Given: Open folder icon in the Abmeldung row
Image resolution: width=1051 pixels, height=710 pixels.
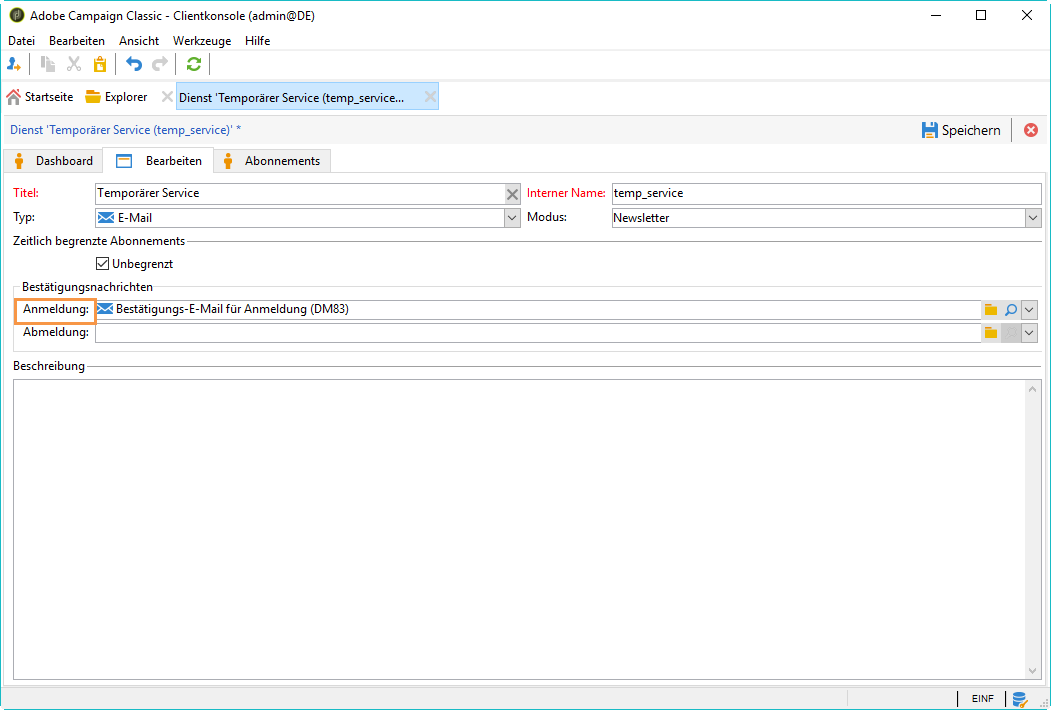Looking at the screenshot, I should pos(991,333).
